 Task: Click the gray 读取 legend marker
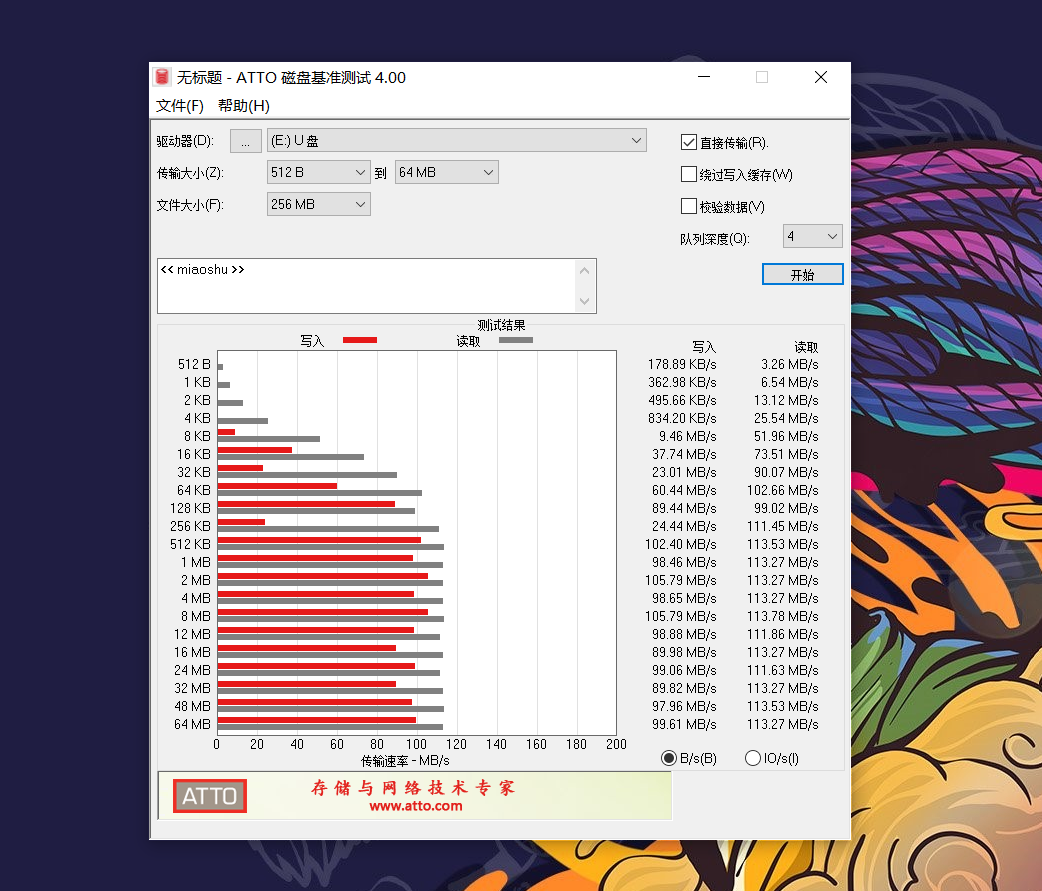click(516, 340)
